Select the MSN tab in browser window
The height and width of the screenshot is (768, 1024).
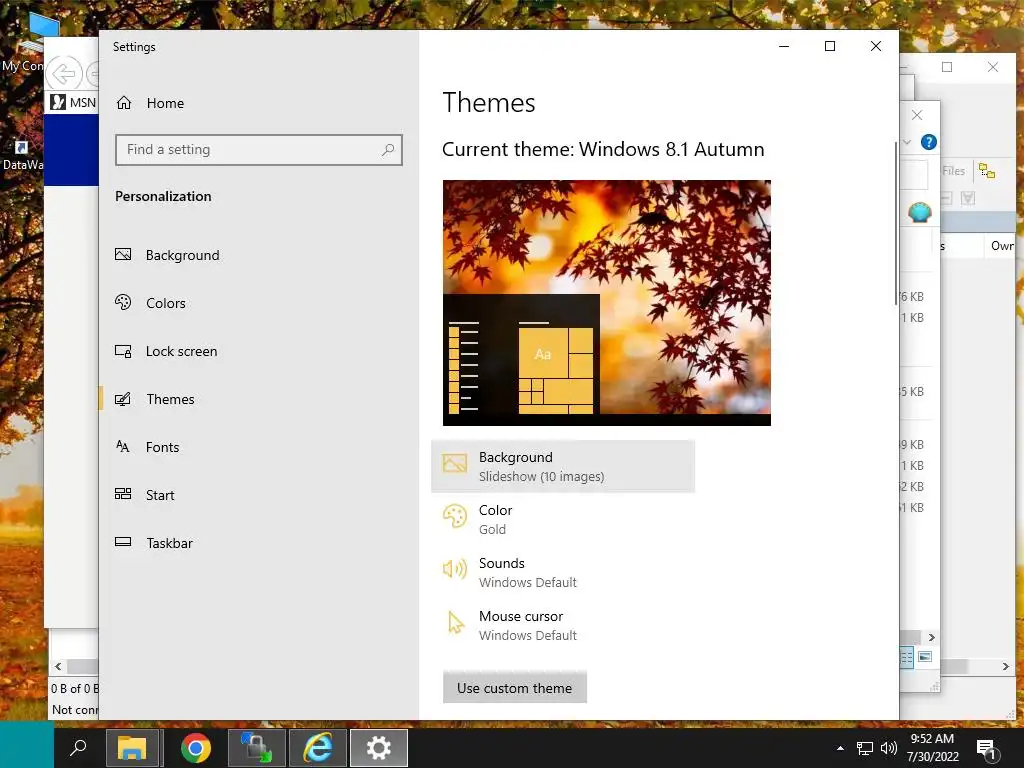click(x=74, y=102)
